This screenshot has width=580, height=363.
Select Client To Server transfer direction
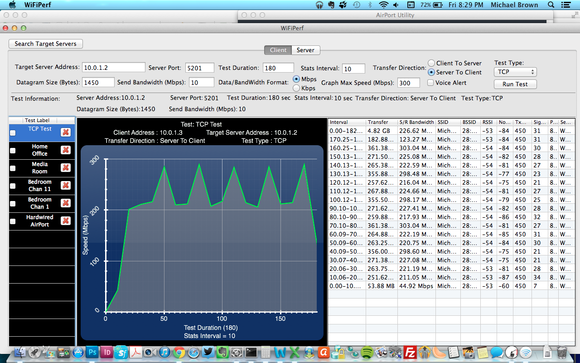[431, 63]
